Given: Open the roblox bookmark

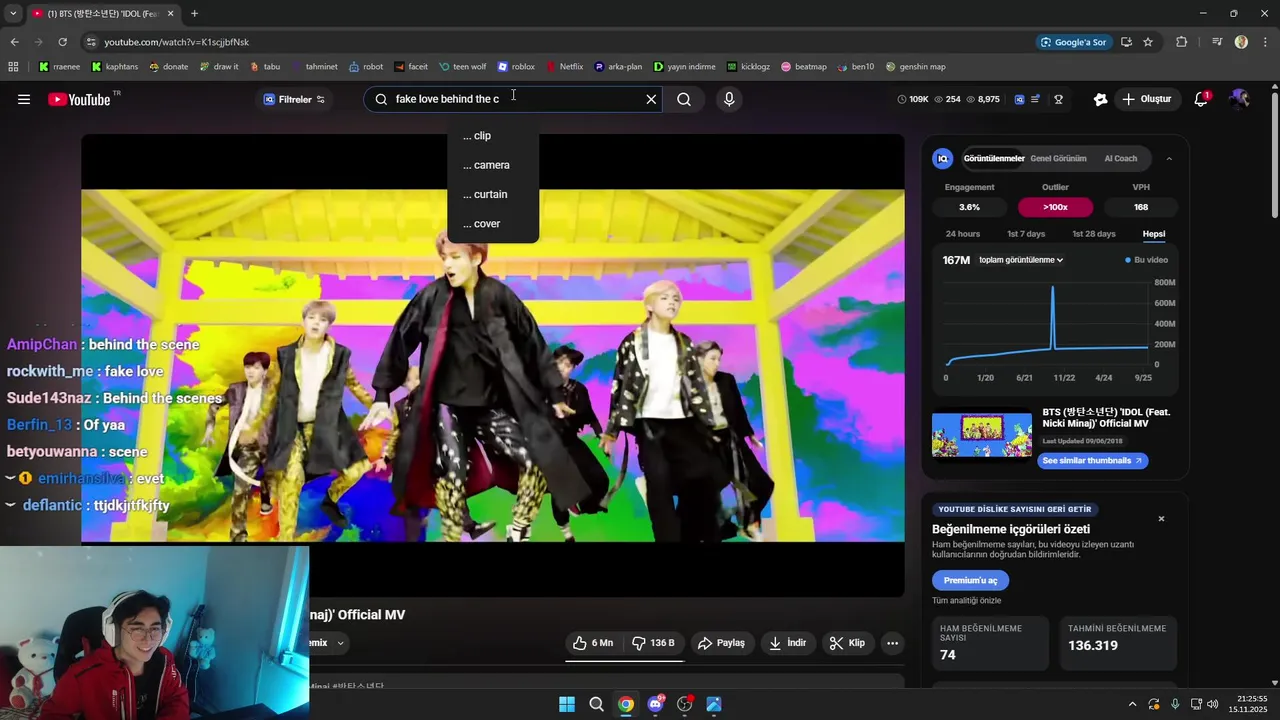Looking at the screenshot, I should click(516, 67).
